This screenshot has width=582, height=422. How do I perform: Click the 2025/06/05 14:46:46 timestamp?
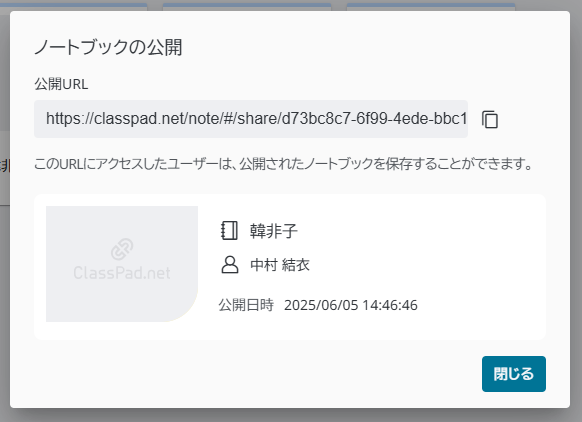[x=351, y=305]
